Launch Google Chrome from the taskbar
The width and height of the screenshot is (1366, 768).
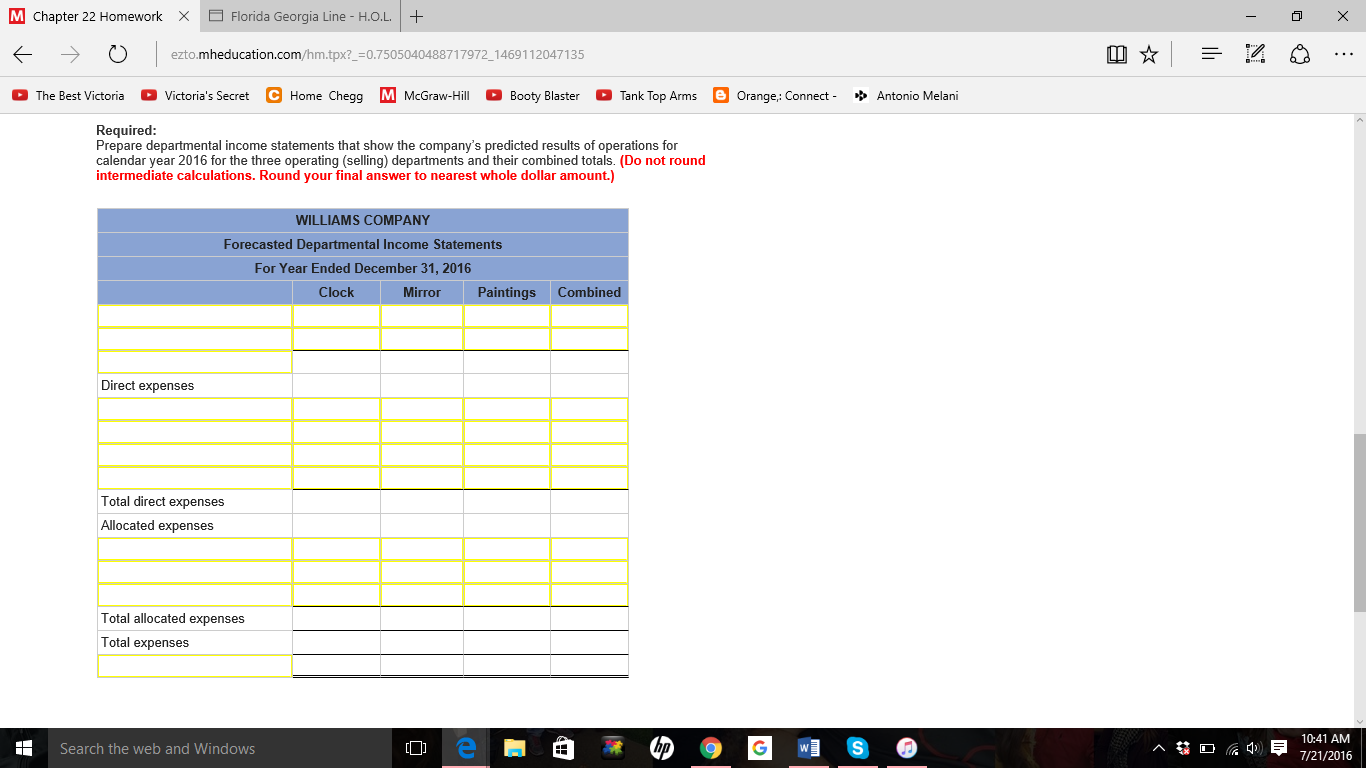pyautogui.click(x=710, y=747)
